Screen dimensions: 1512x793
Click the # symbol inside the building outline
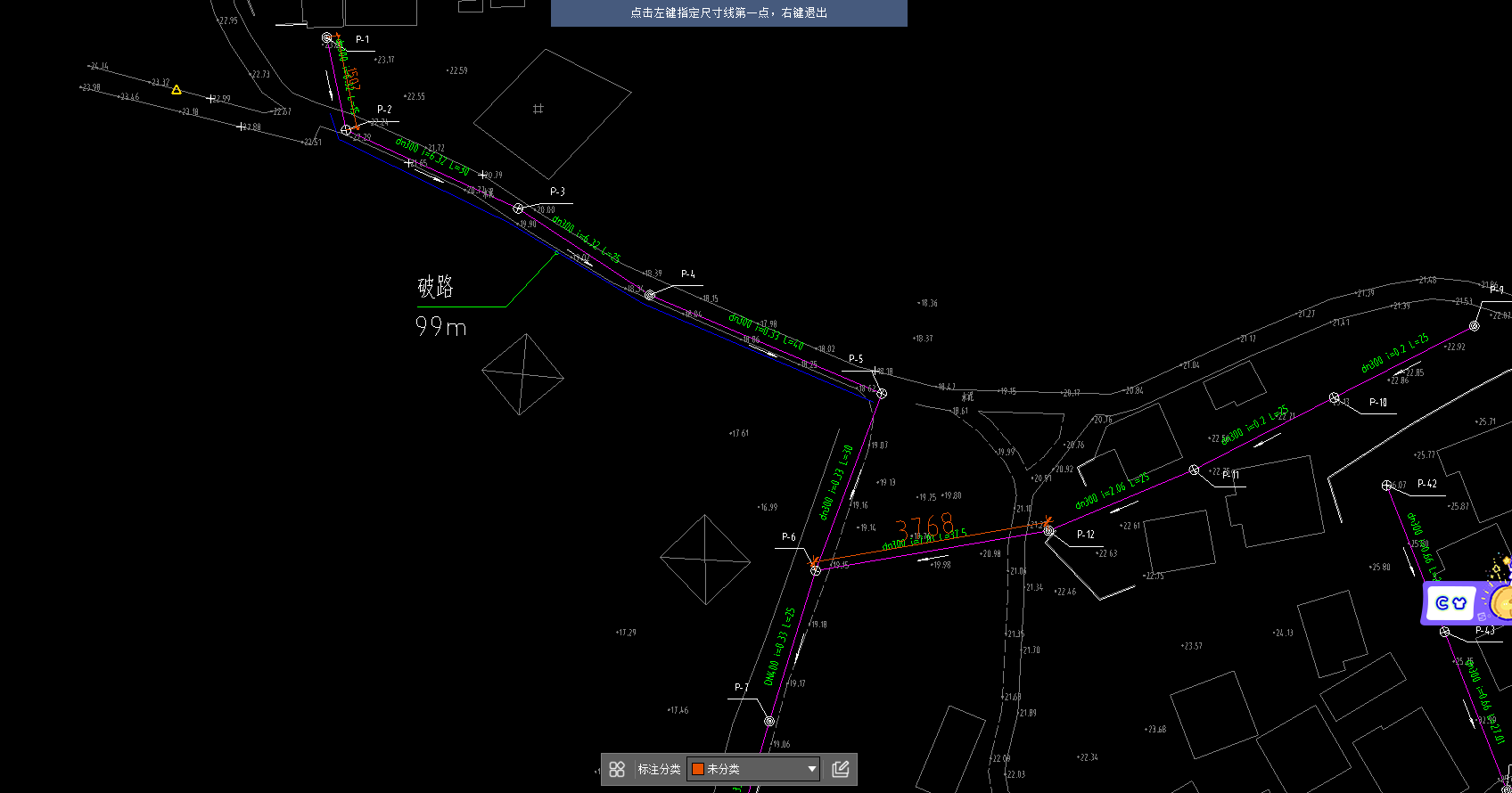(x=538, y=109)
